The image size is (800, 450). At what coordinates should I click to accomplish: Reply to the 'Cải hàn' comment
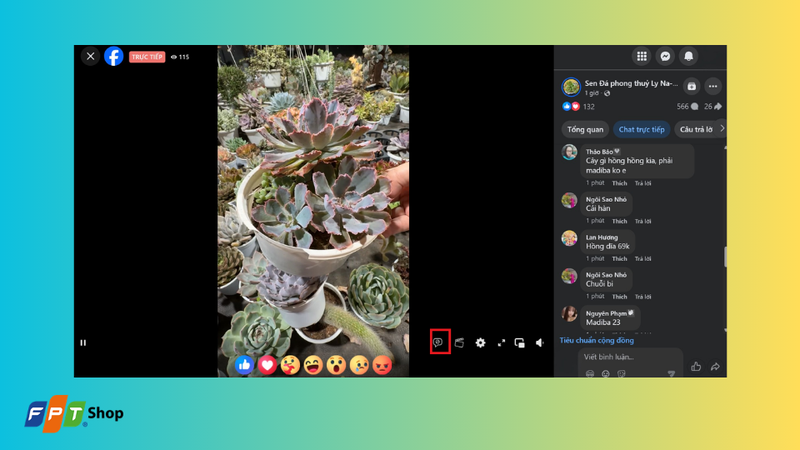click(x=643, y=221)
